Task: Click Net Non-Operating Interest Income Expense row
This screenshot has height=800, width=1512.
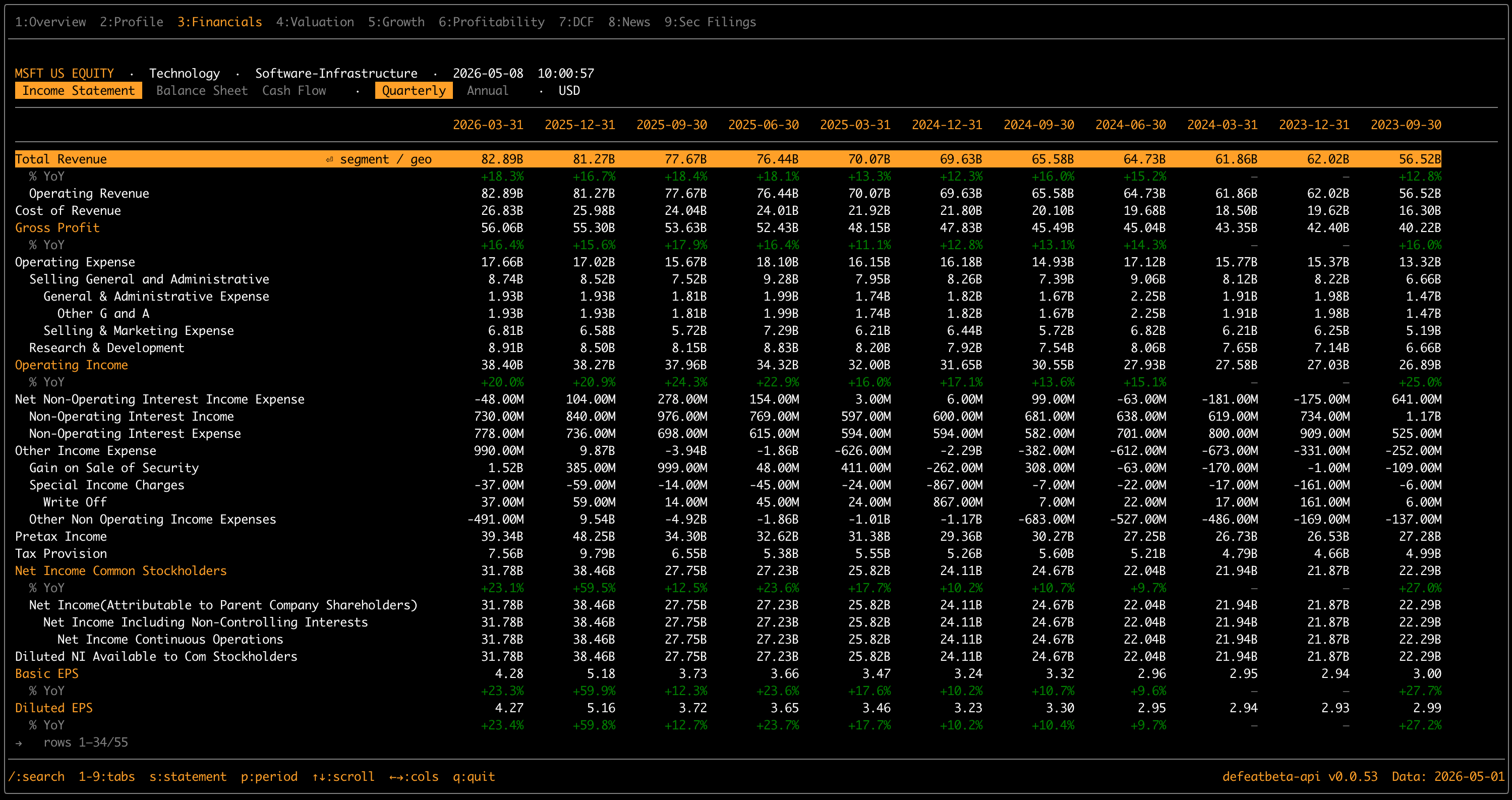Action: point(160,399)
